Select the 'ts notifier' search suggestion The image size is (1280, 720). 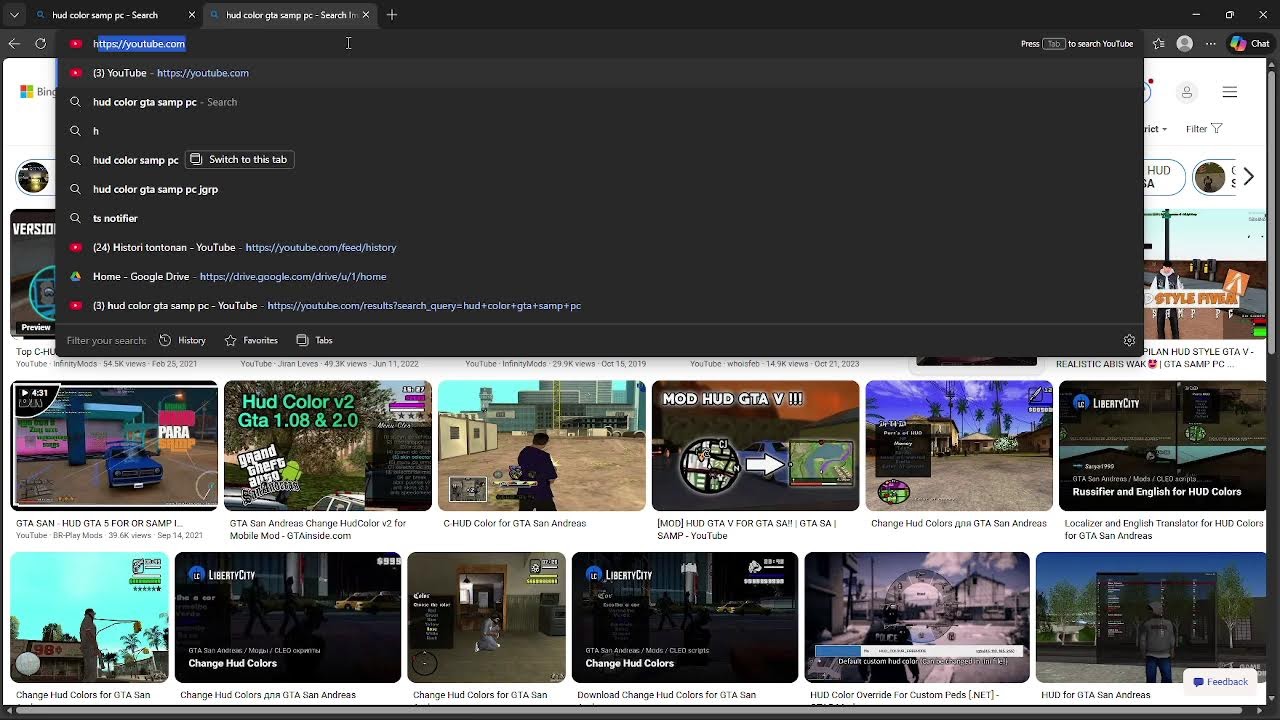coord(600,218)
